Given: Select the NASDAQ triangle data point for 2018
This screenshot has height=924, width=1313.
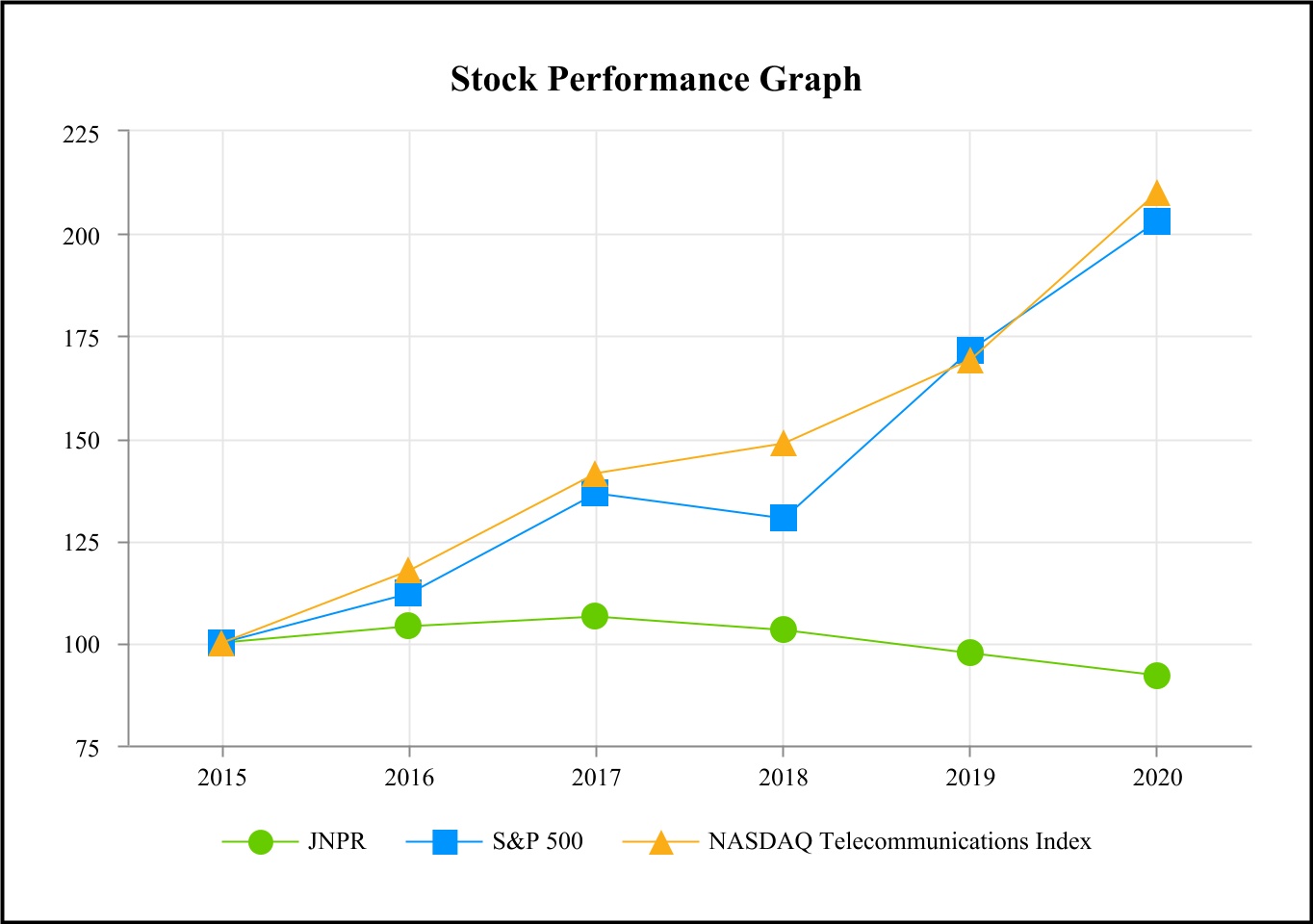Looking at the screenshot, I should point(784,444).
